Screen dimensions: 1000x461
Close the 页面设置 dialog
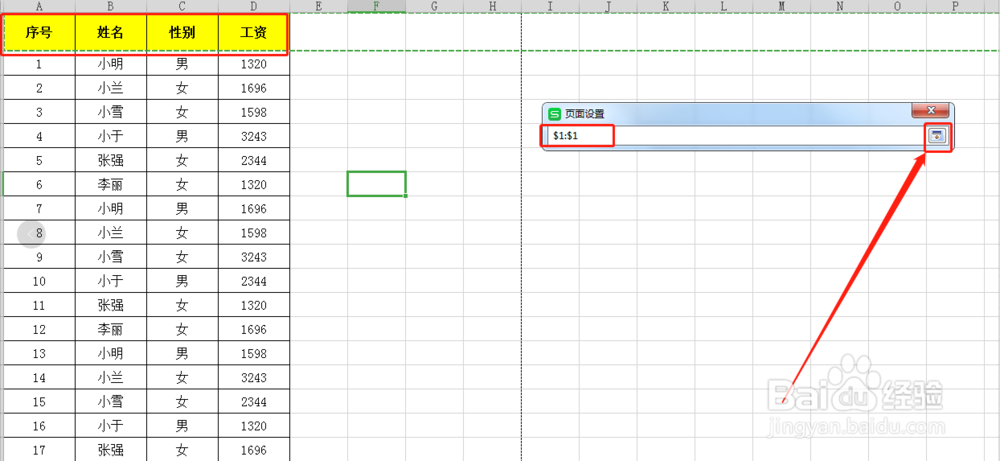point(930,110)
